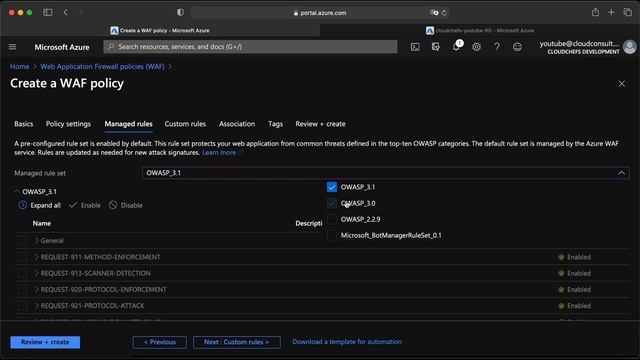The image size is (640, 360).
Task: Expand the General rule group chevron
Action: (36, 240)
